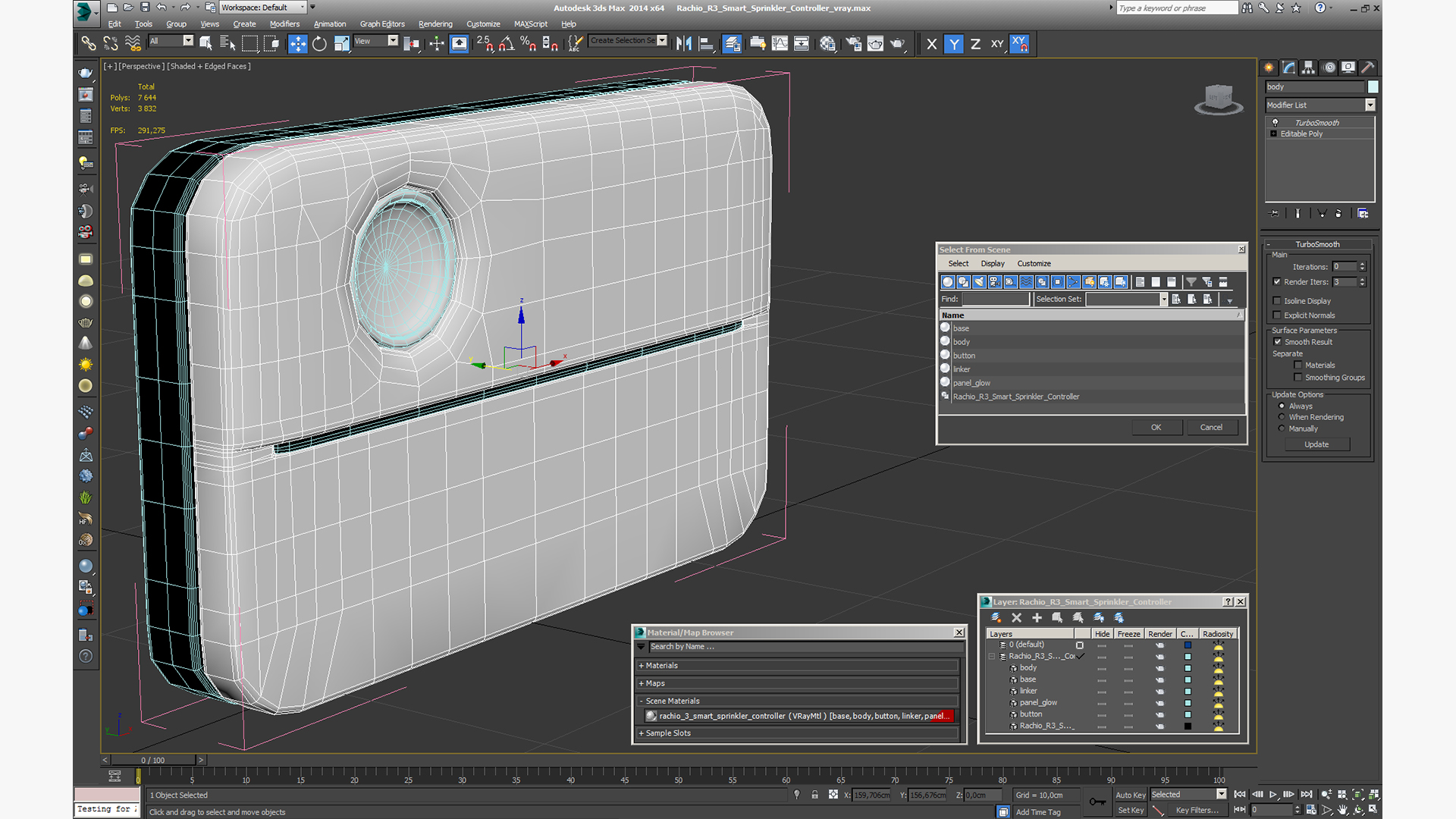Open the selection filter All dropdown

pyautogui.click(x=171, y=41)
